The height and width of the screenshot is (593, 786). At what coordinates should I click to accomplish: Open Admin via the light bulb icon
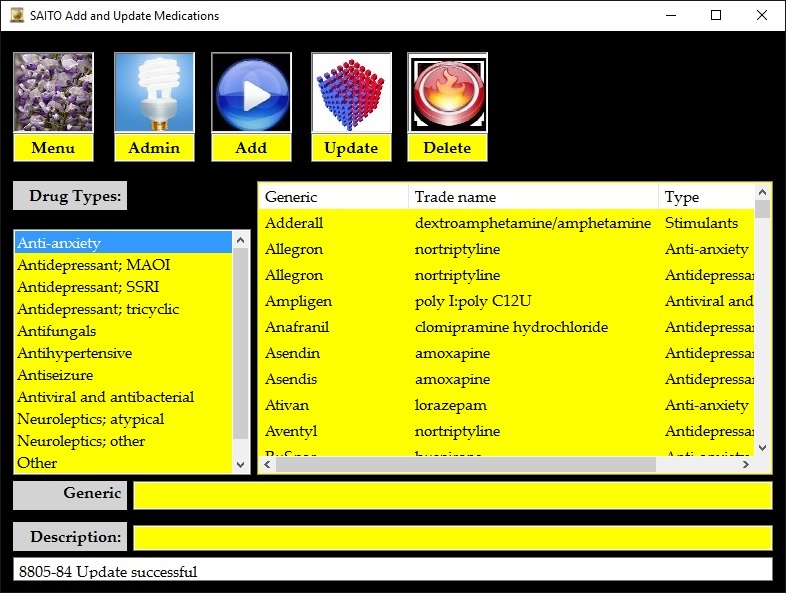click(x=154, y=92)
